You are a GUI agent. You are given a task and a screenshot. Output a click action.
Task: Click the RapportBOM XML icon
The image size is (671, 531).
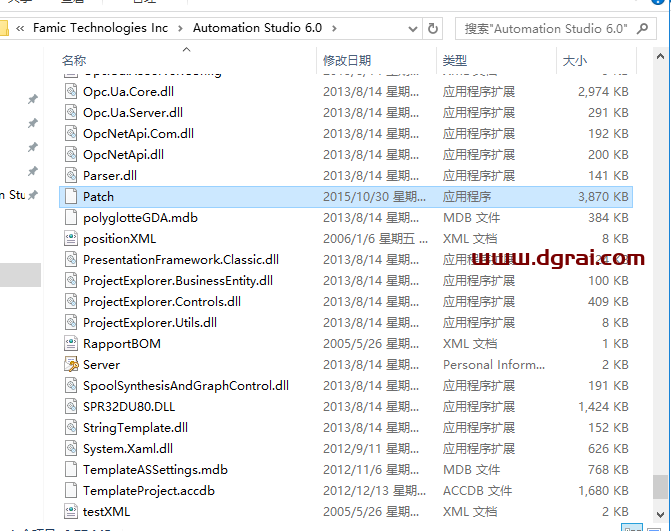(71, 343)
